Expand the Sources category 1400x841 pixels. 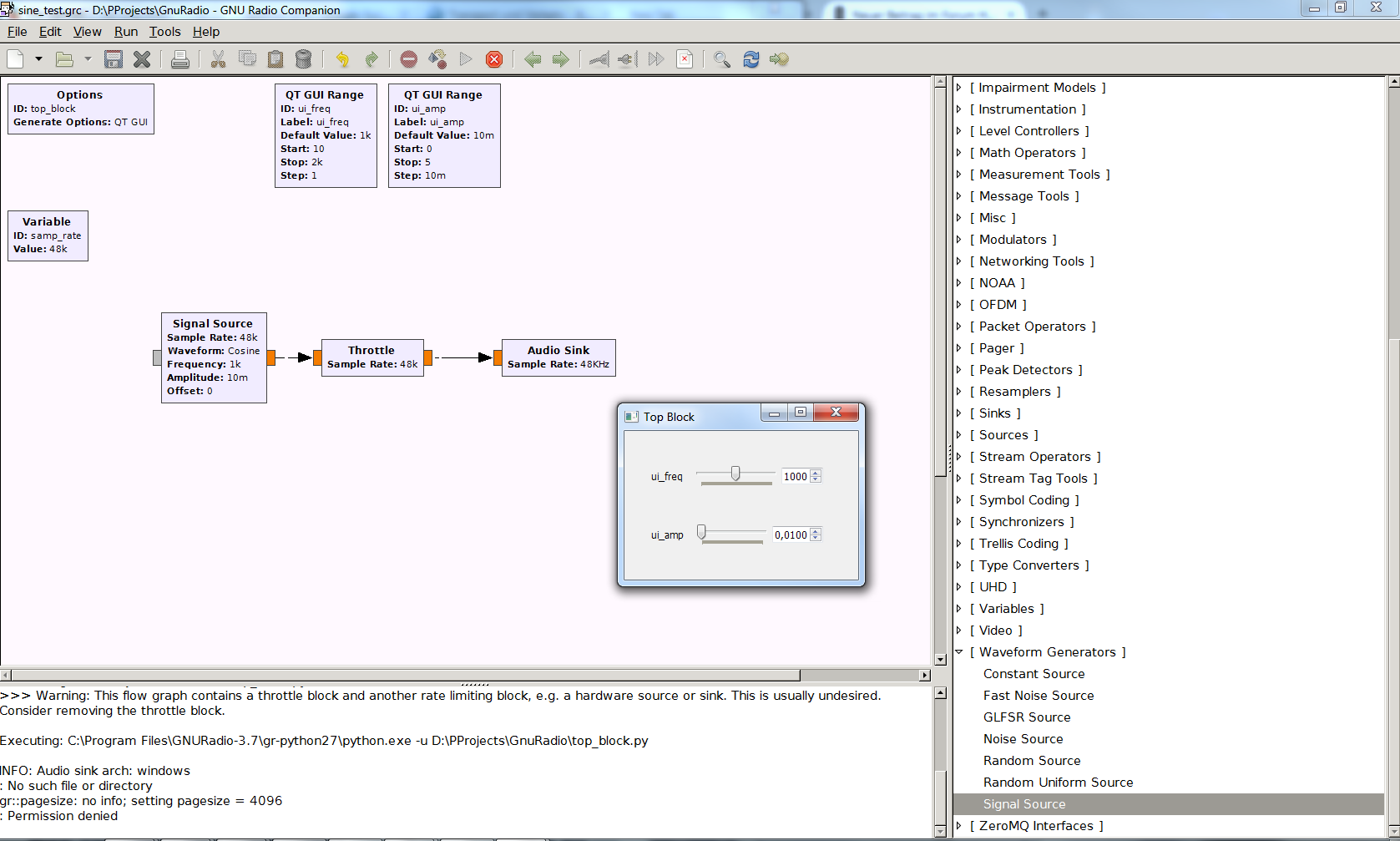coord(959,435)
